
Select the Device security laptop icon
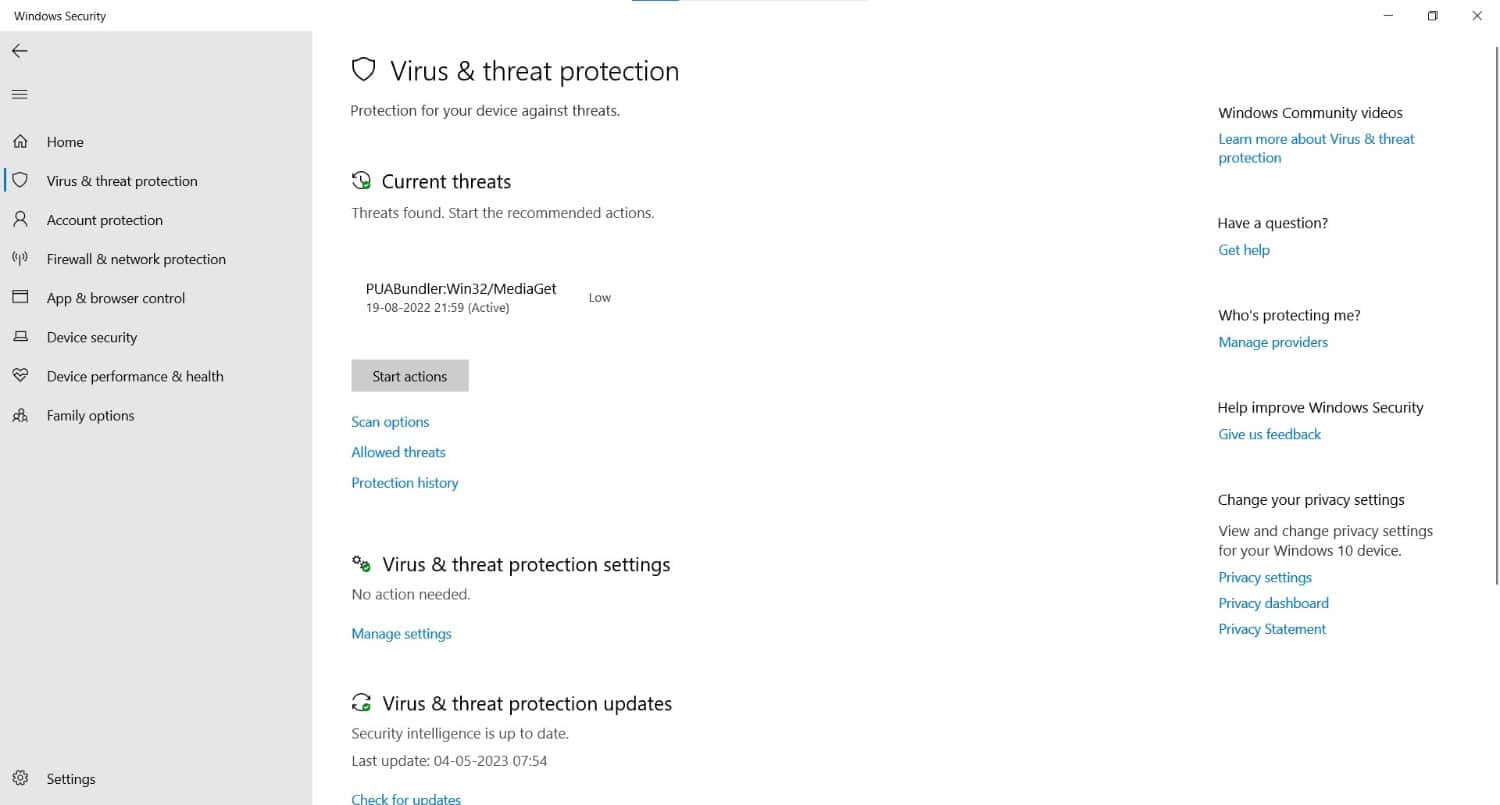click(20, 337)
